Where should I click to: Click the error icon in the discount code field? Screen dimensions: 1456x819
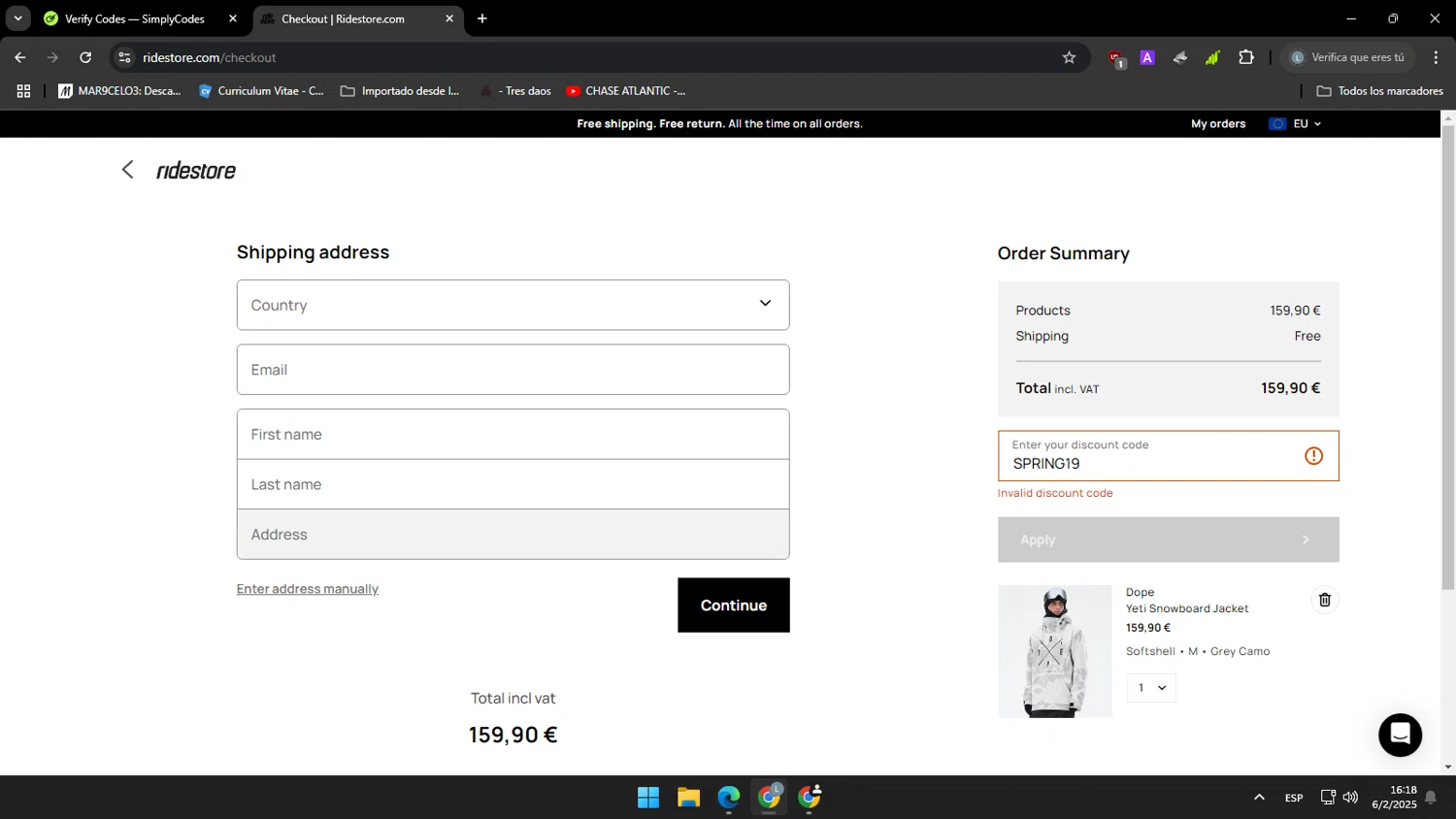point(1313,456)
